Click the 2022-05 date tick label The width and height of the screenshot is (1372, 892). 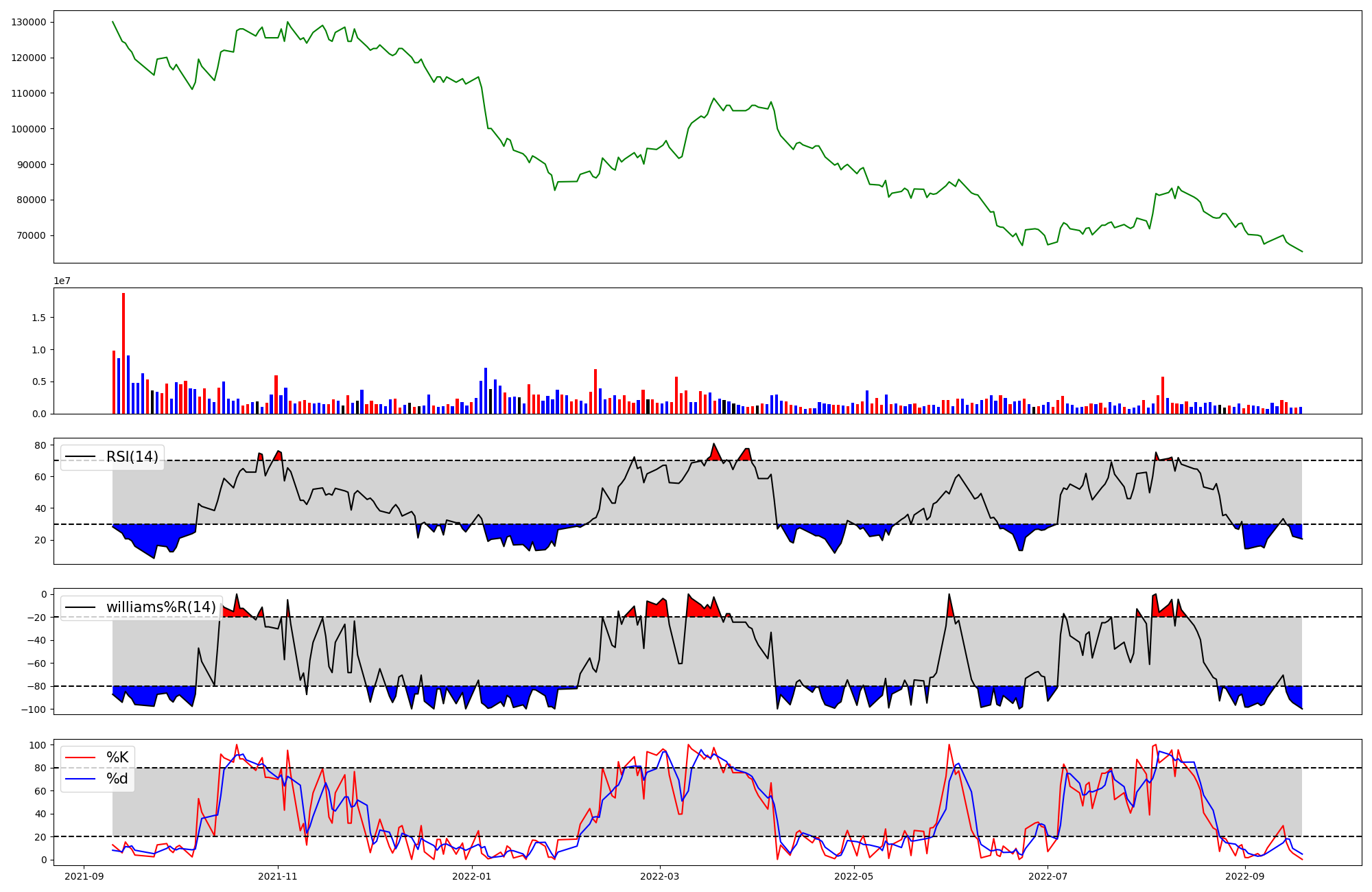tap(854, 876)
